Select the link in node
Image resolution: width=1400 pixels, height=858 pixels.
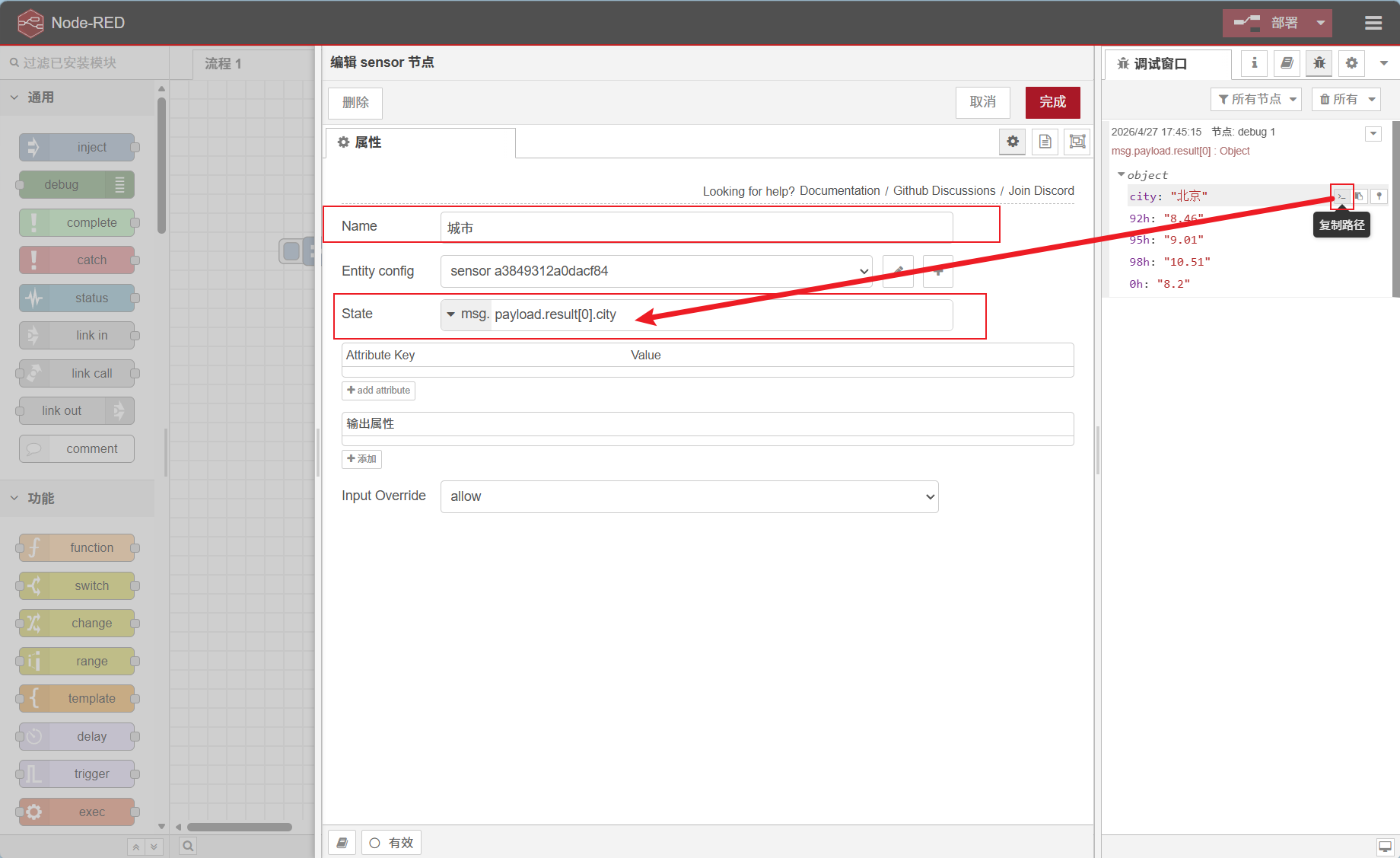point(77,335)
